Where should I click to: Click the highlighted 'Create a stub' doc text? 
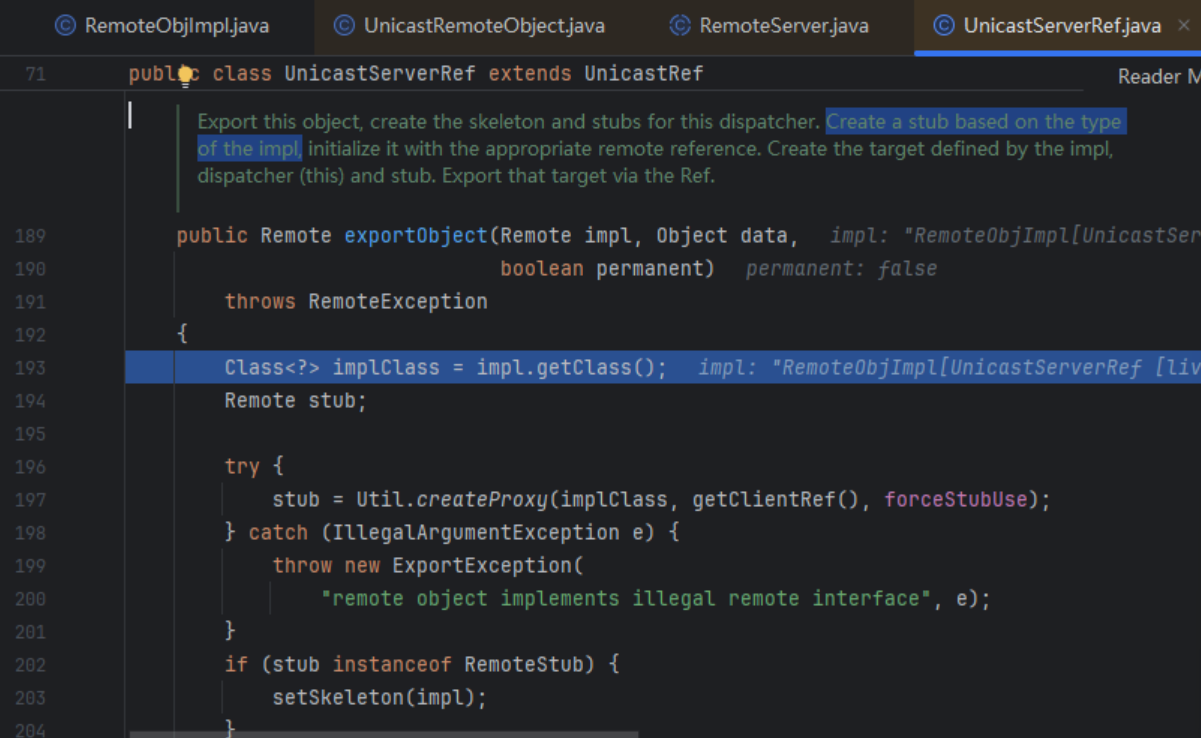pos(973,122)
